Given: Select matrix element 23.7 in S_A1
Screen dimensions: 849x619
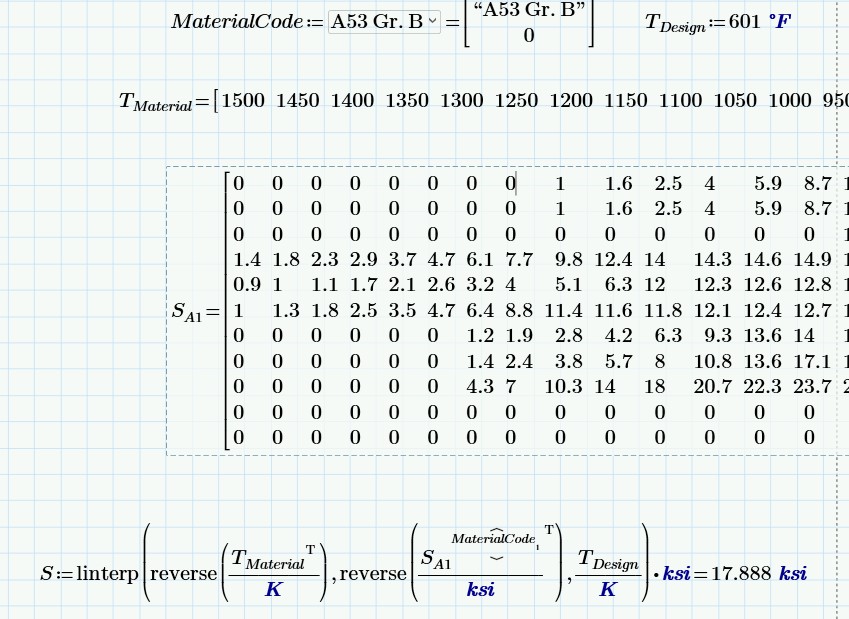Looking at the screenshot, I should (813, 386).
